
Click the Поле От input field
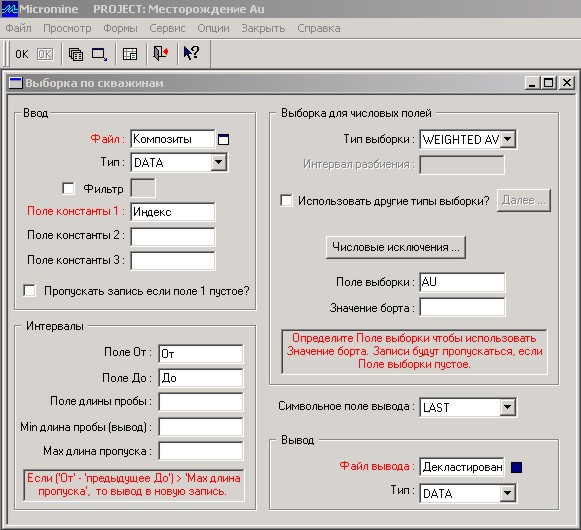[201, 353]
